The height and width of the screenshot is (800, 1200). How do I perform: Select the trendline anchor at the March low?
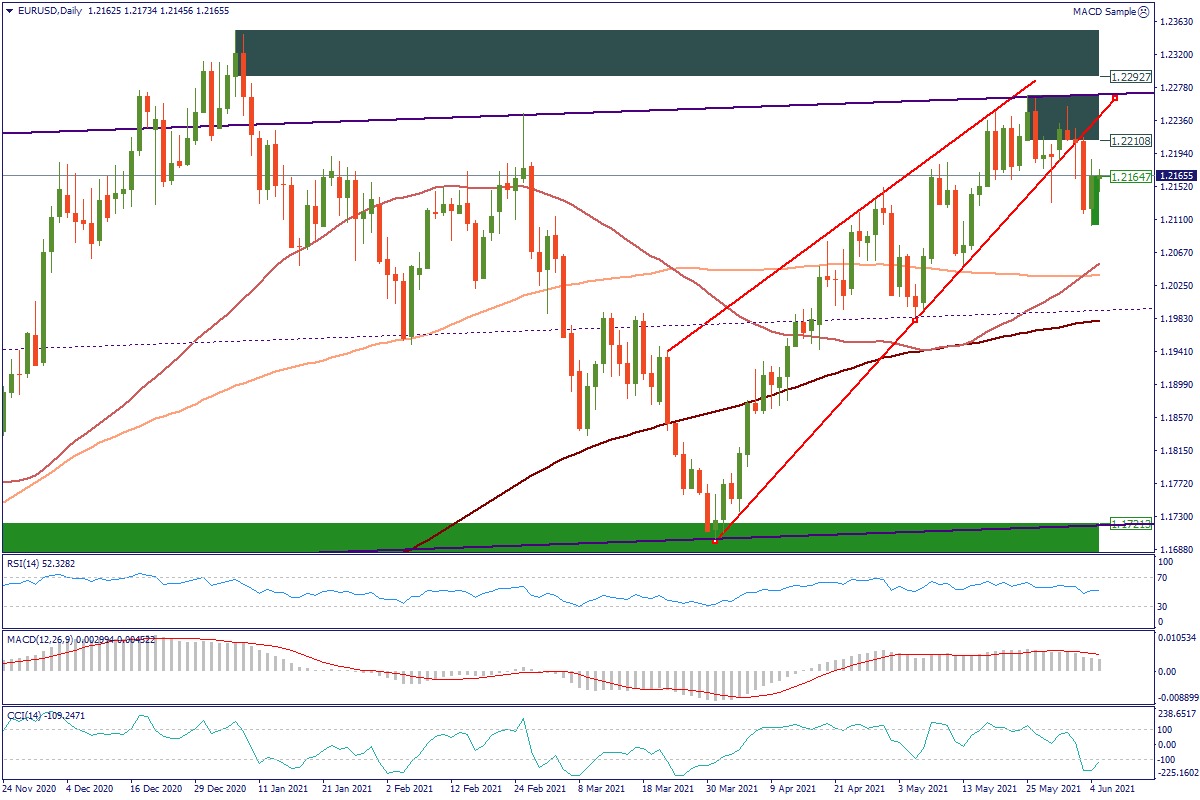point(714,541)
